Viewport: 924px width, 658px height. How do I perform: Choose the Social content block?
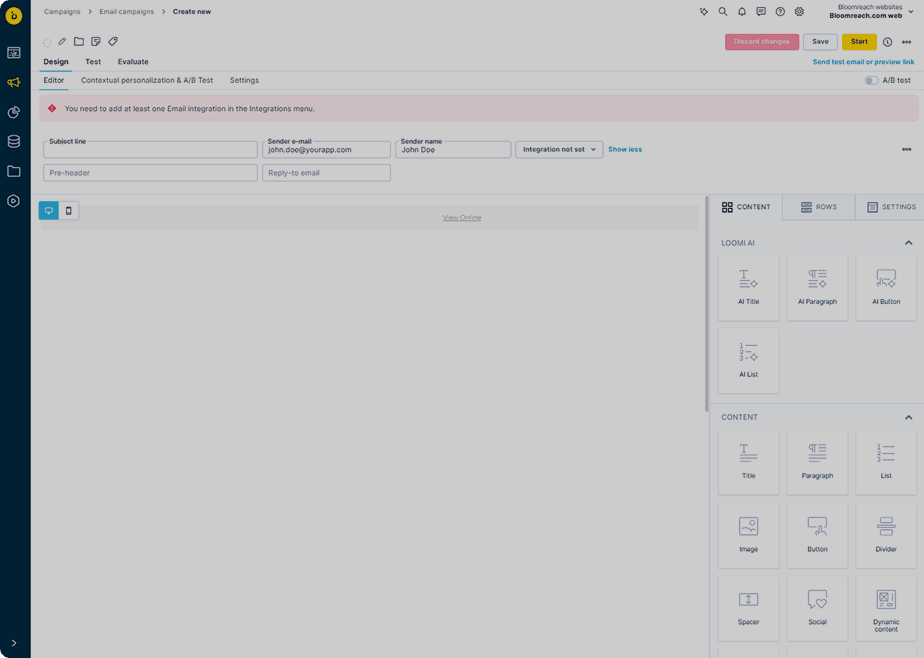point(817,608)
